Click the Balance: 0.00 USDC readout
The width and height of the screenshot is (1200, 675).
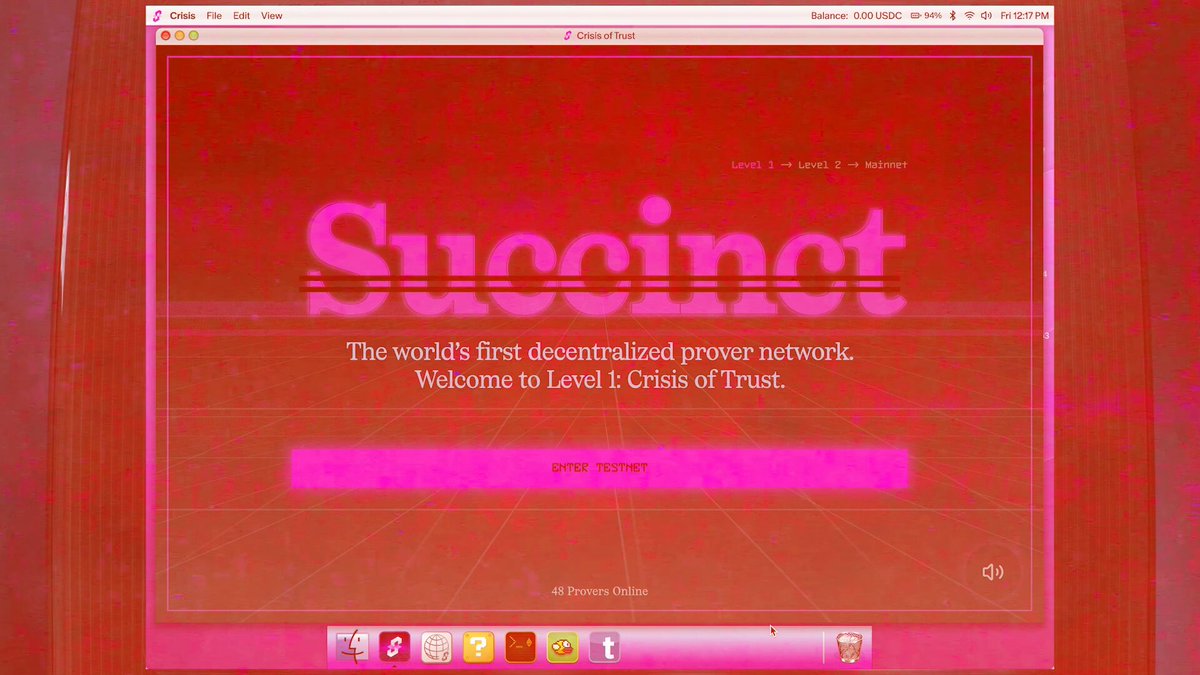pyautogui.click(x=856, y=16)
